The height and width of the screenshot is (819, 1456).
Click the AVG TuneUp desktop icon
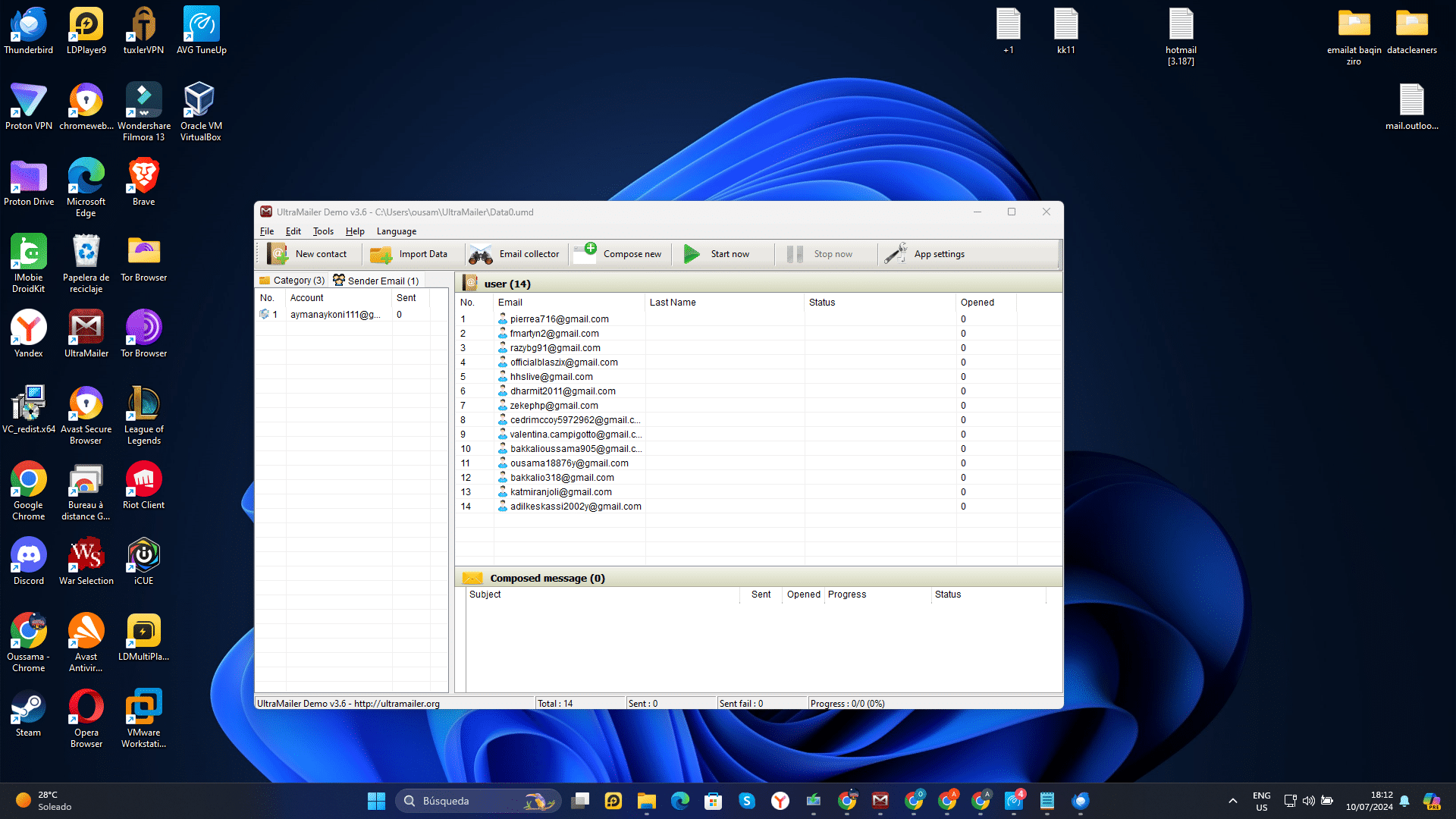click(x=202, y=31)
